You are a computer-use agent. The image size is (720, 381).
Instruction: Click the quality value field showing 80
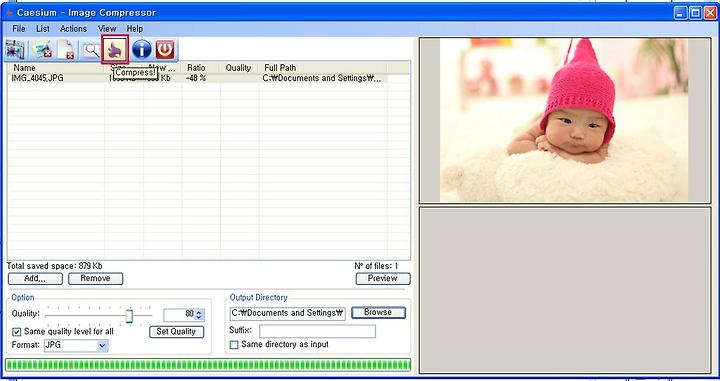(179, 314)
